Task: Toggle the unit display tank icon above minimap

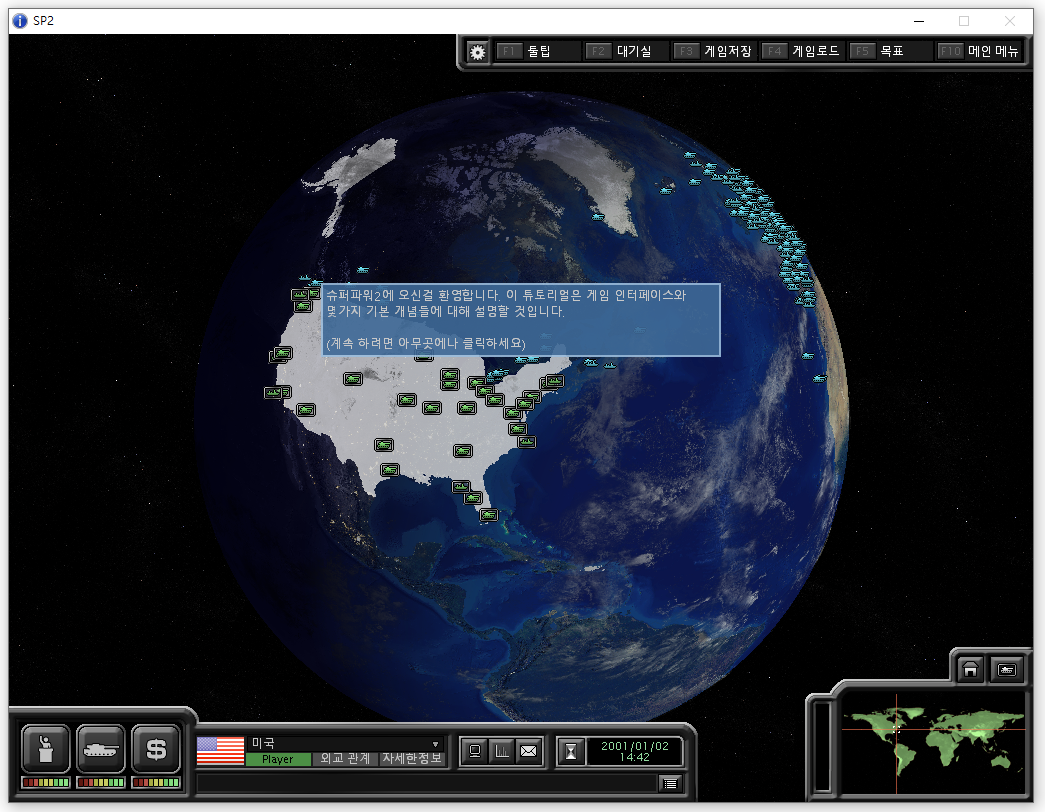Action: coord(1006,669)
